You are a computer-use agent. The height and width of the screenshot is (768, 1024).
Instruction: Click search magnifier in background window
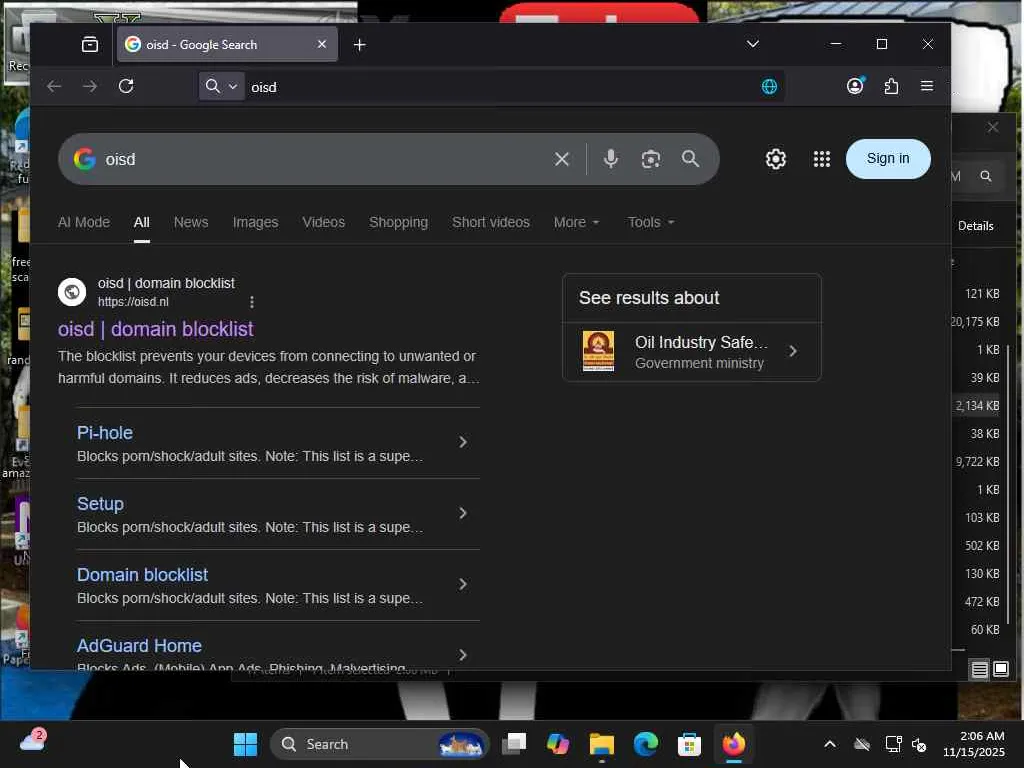[986, 176]
